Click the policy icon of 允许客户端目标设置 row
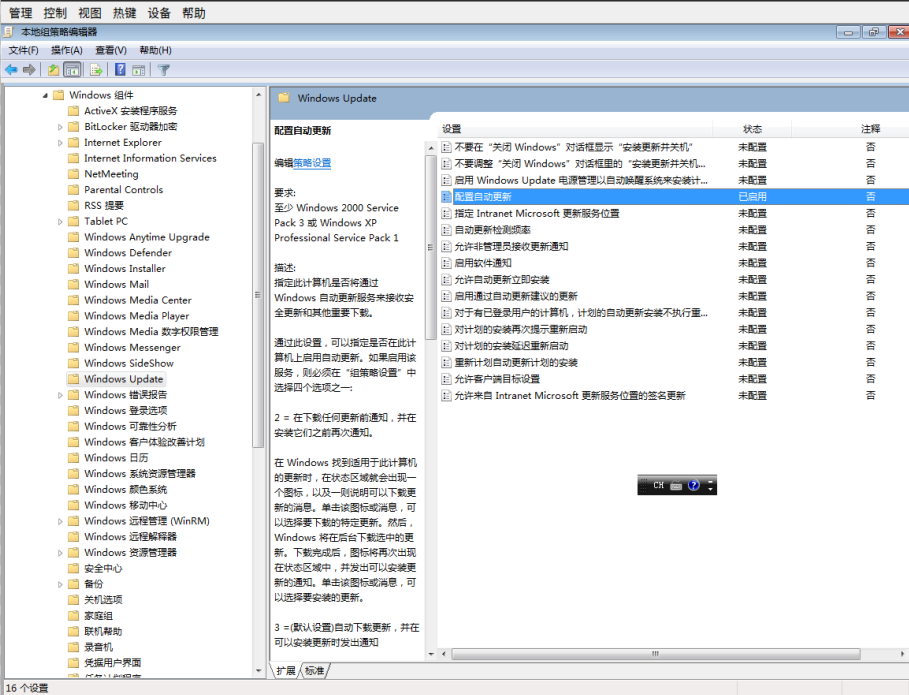Viewport: 909px width, 695px height. pos(446,379)
